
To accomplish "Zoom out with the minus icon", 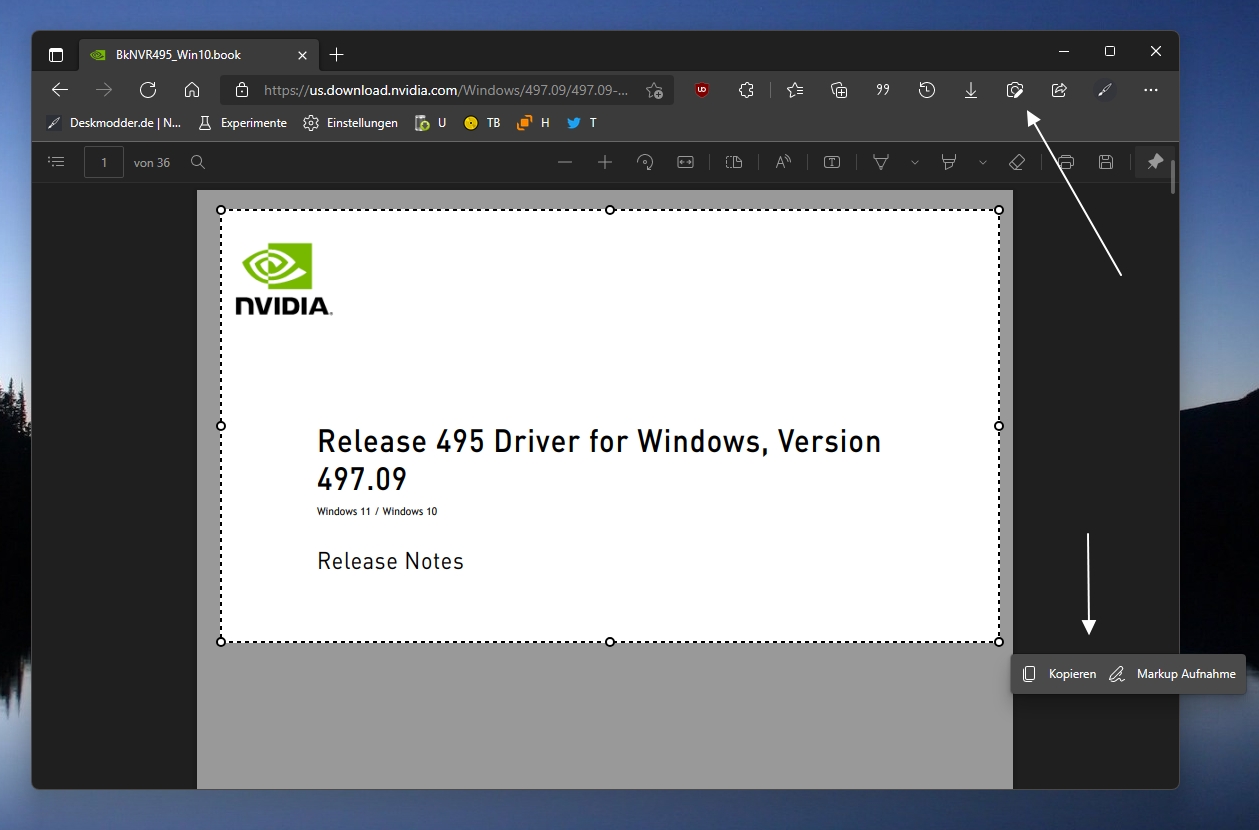I will (x=565, y=162).
